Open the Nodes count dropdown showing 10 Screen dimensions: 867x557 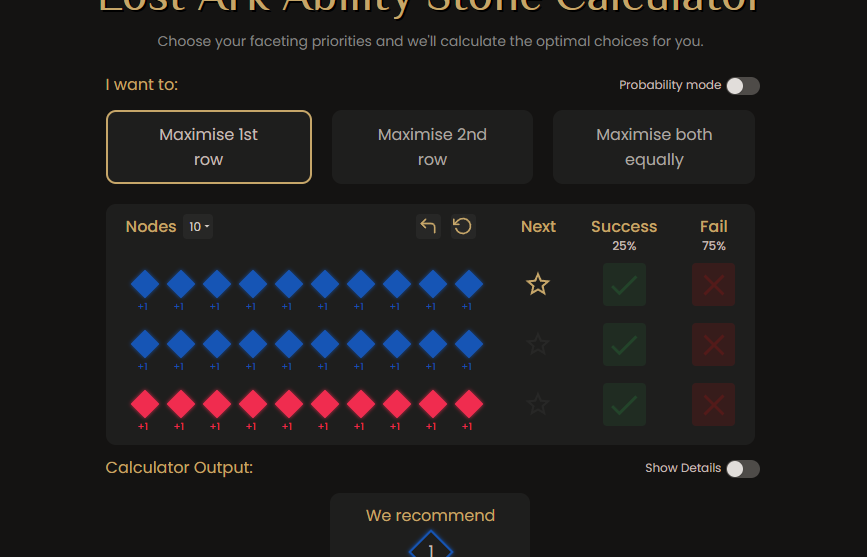click(x=198, y=226)
